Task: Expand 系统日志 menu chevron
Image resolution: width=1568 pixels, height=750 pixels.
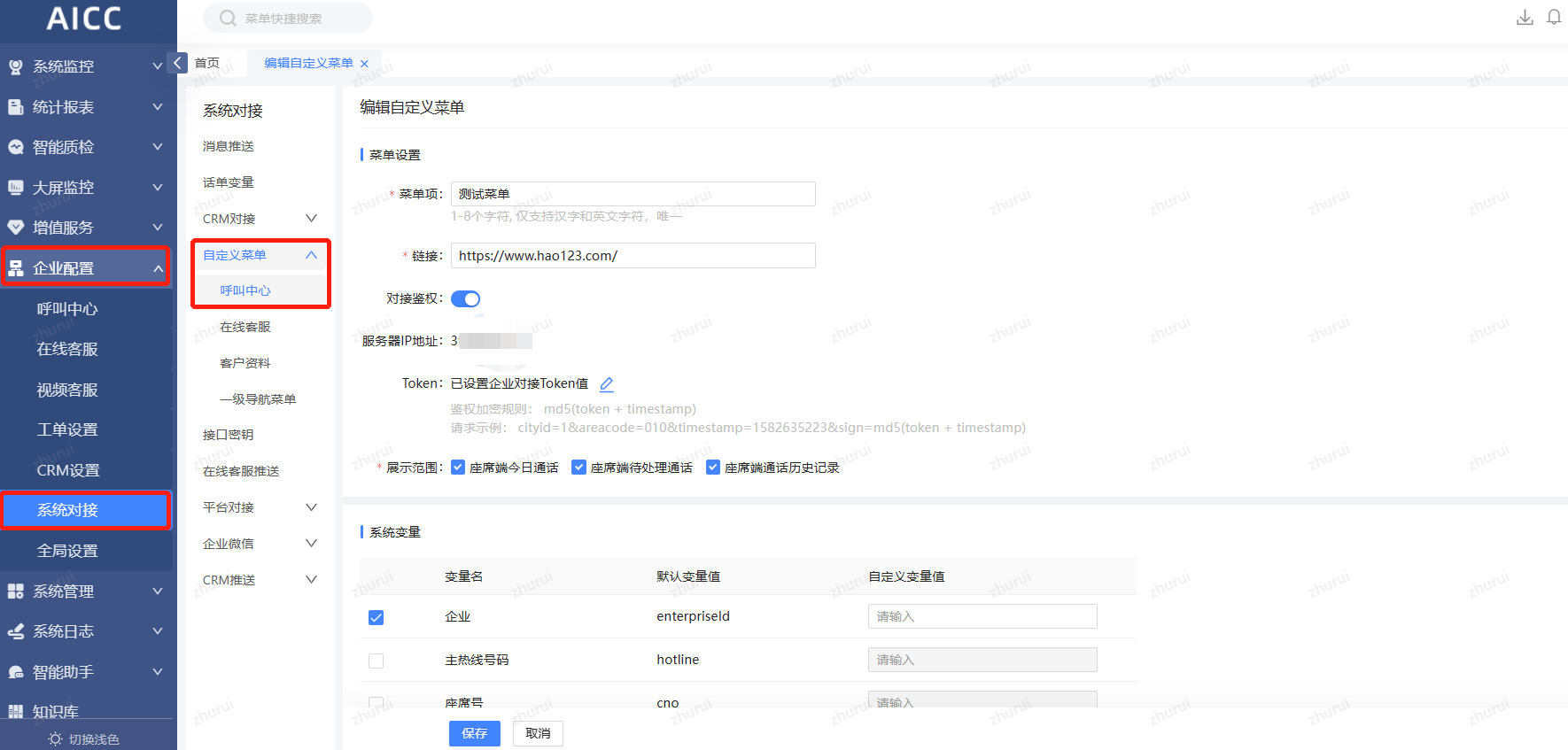Action: tap(158, 630)
